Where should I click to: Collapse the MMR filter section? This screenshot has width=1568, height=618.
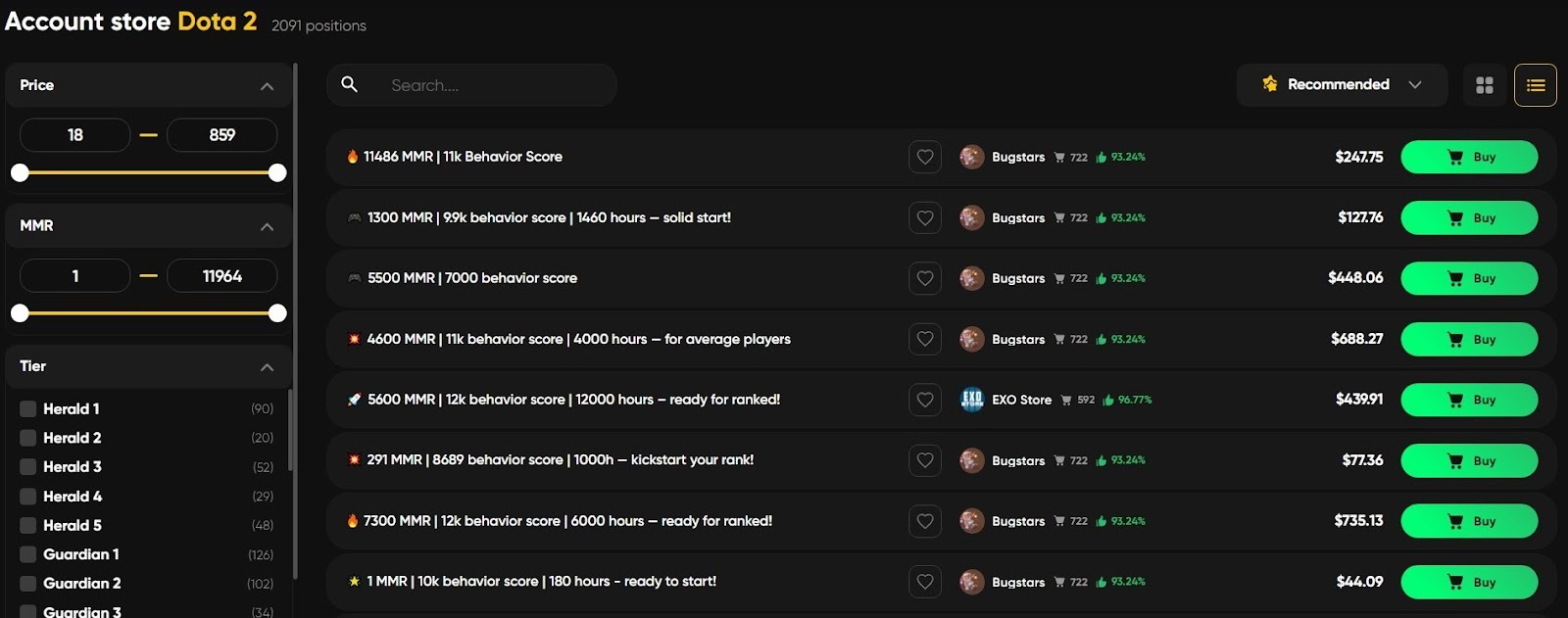267,226
